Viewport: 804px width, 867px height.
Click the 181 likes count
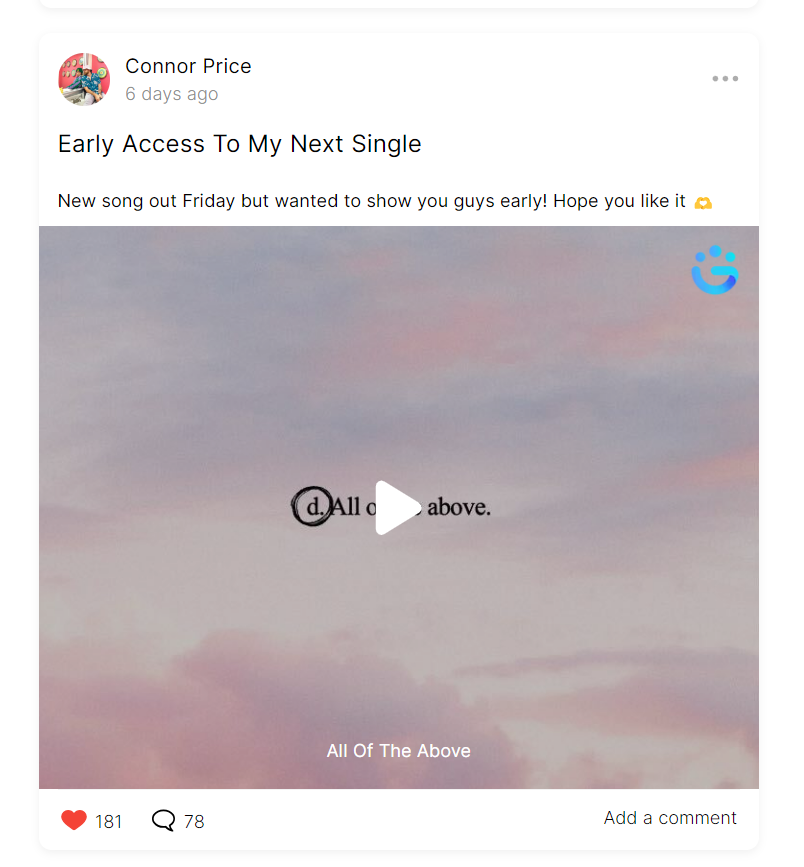click(x=108, y=822)
